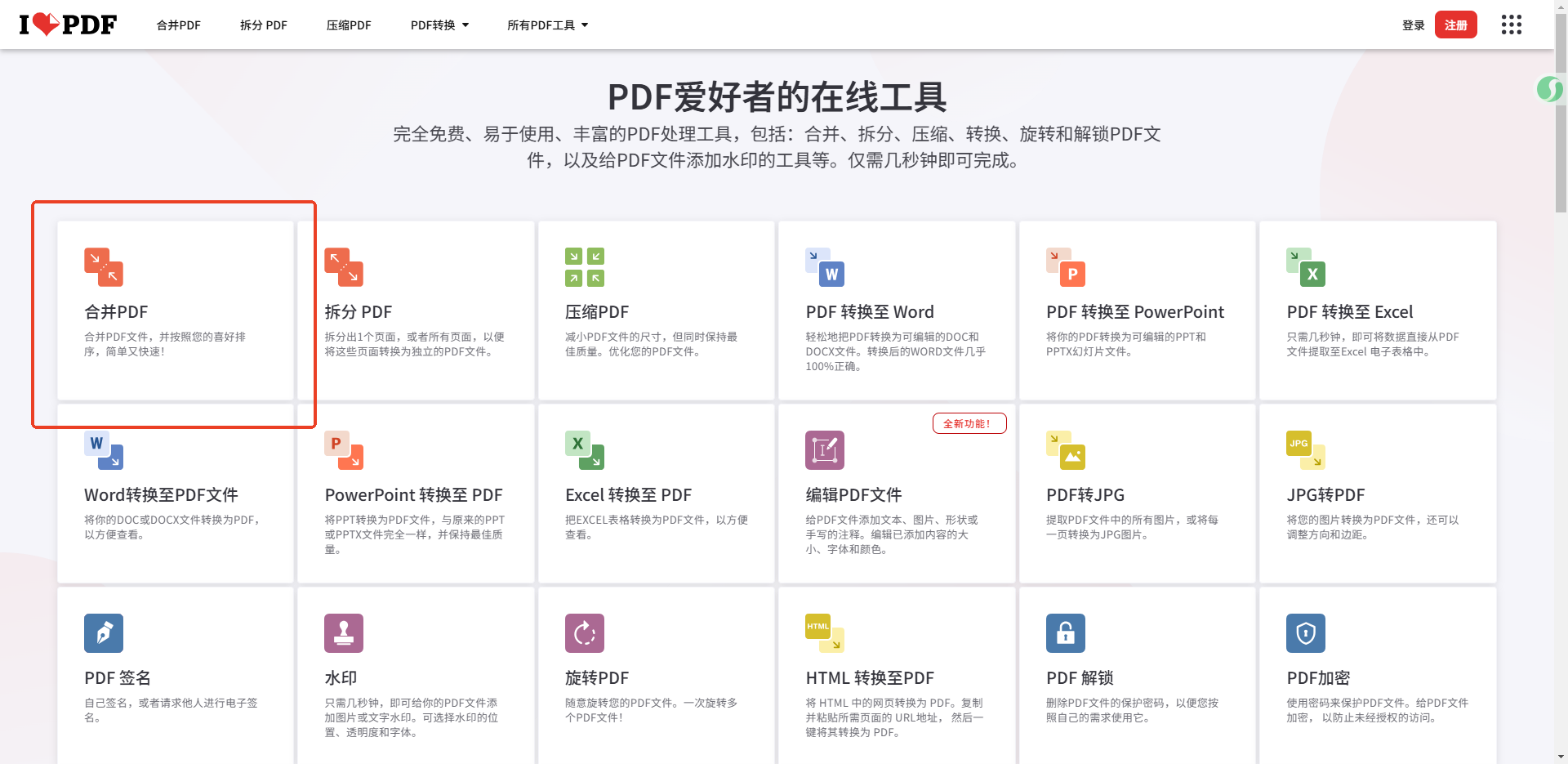The image size is (1568, 764).
Task: Expand the PDF转换 dropdown in the navbar
Action: click(x=440, y=25)
